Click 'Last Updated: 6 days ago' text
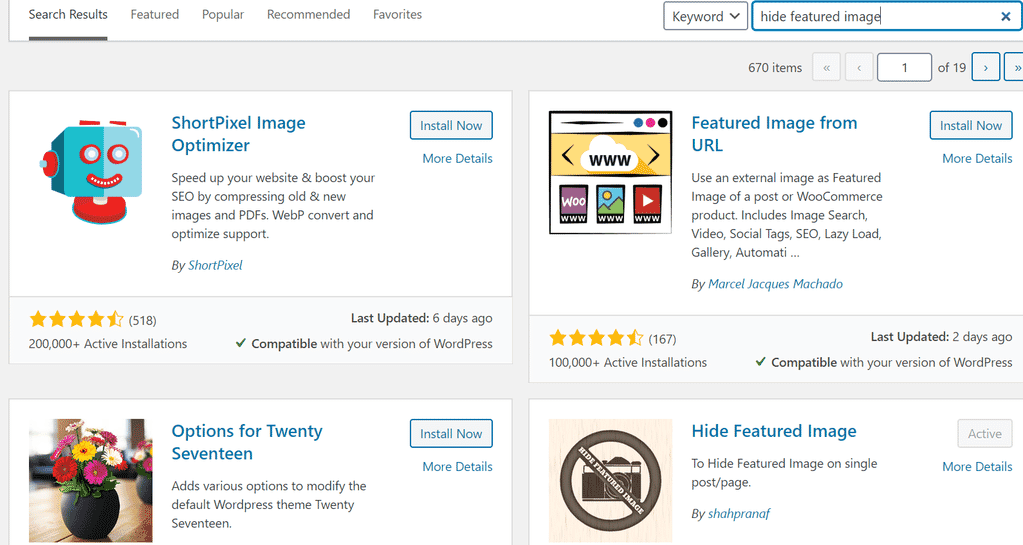Screen dimensions: 1023x545 pyautogui.click(x=421, y=319)
